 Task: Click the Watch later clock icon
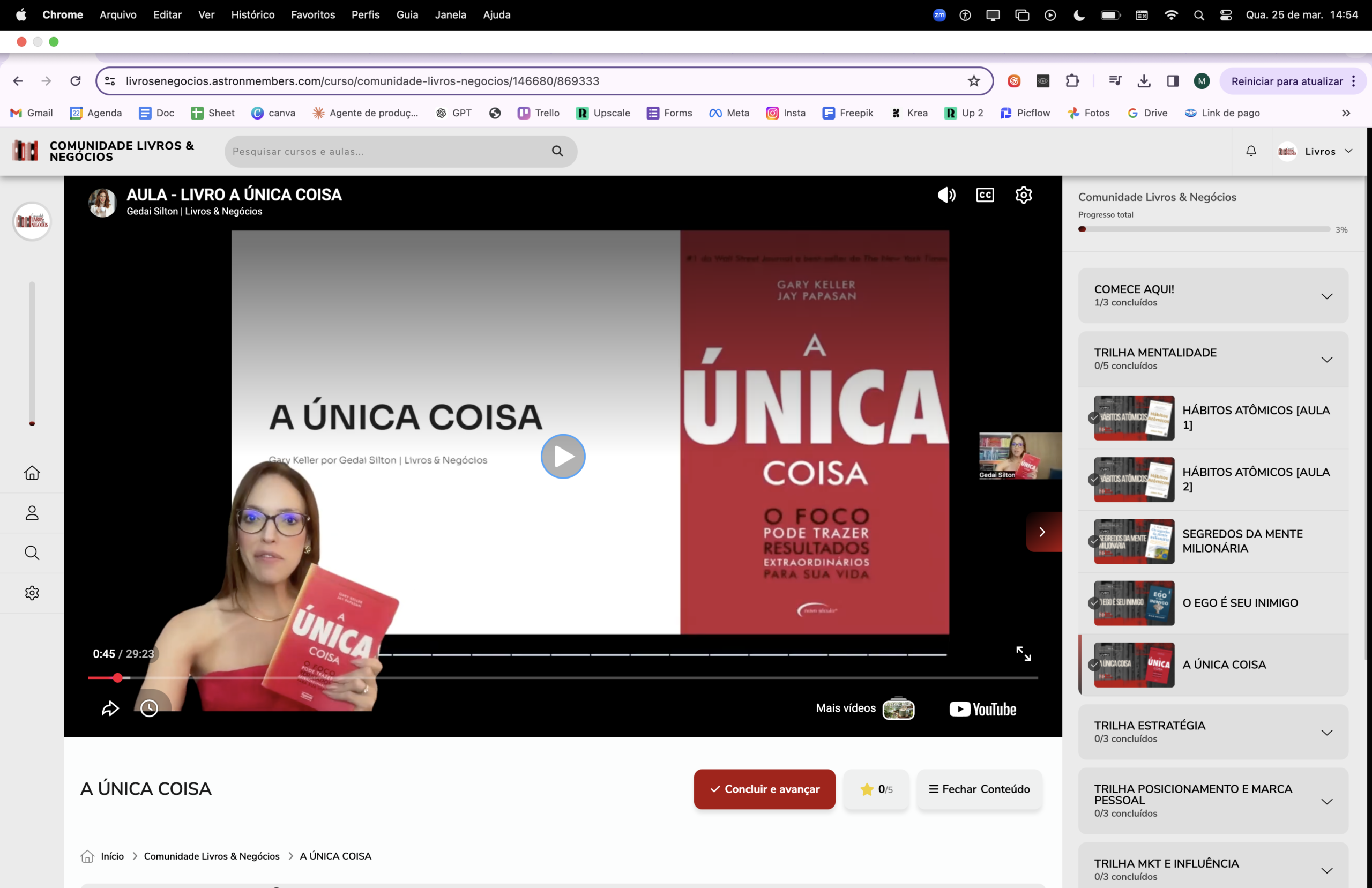tap(150, 708)
